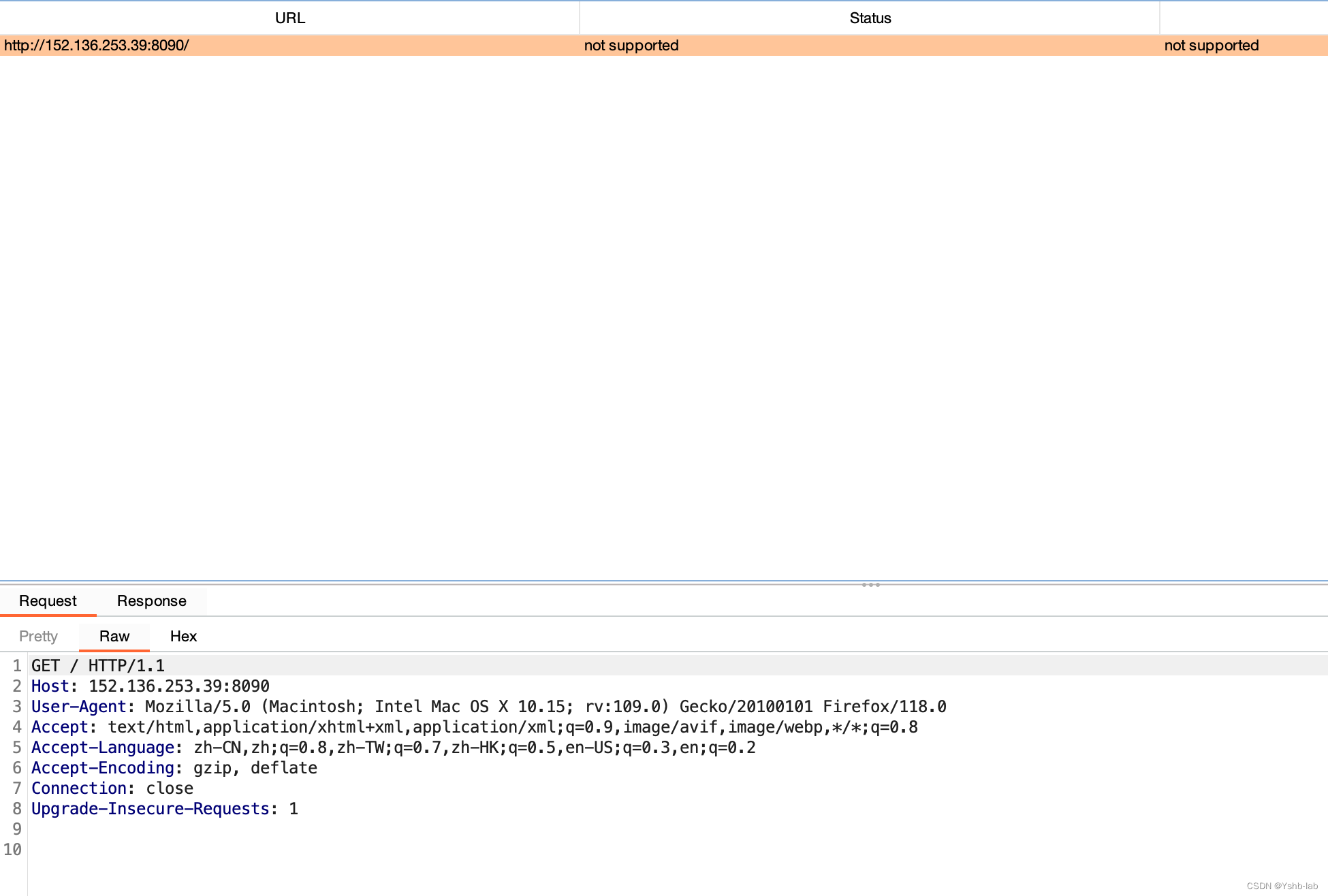This screenshot has height=896, width=1328.
Task: Click the not supported status cell
Action: (631, 46)
